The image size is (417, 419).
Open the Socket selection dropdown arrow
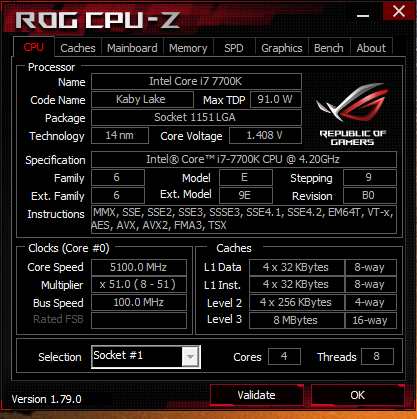pyautogui.click(x=190, y=357)
